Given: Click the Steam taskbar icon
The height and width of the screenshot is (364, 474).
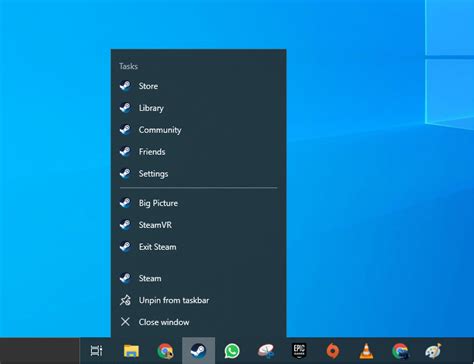Looking at the screenshot, I should [198, 351].
